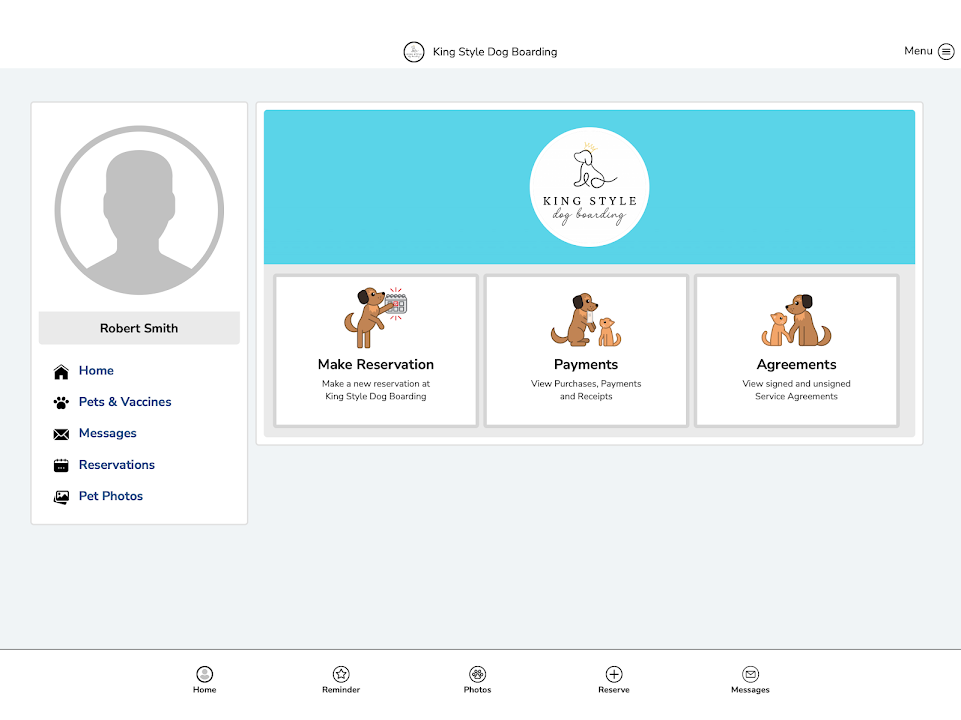961x720 pixels.
Task: Click the envelope icon beside Messages
Action: (61, 434)
